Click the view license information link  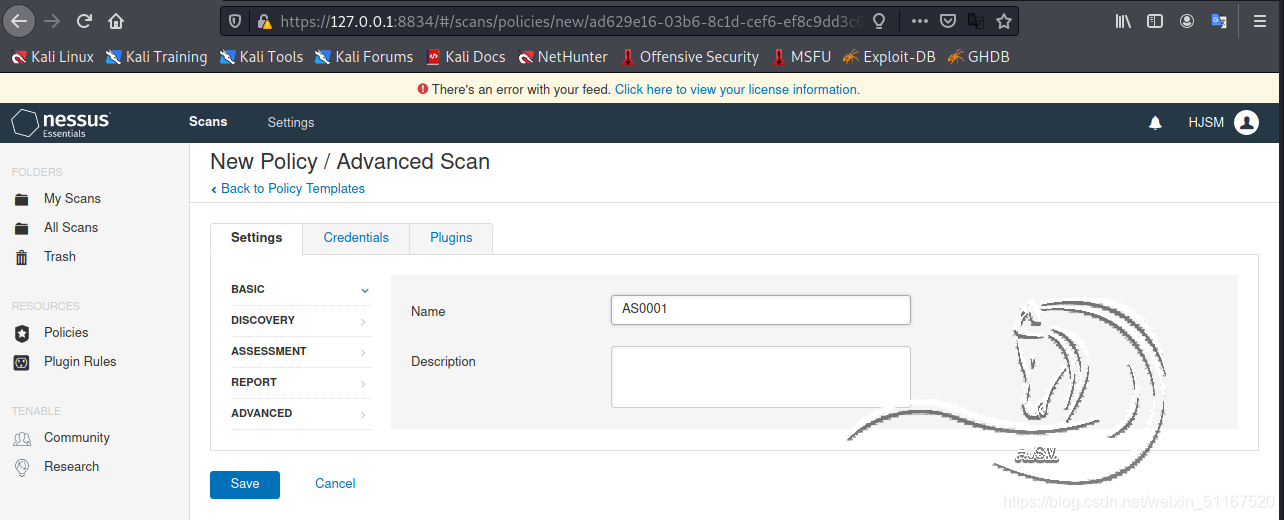pos(737,90)
